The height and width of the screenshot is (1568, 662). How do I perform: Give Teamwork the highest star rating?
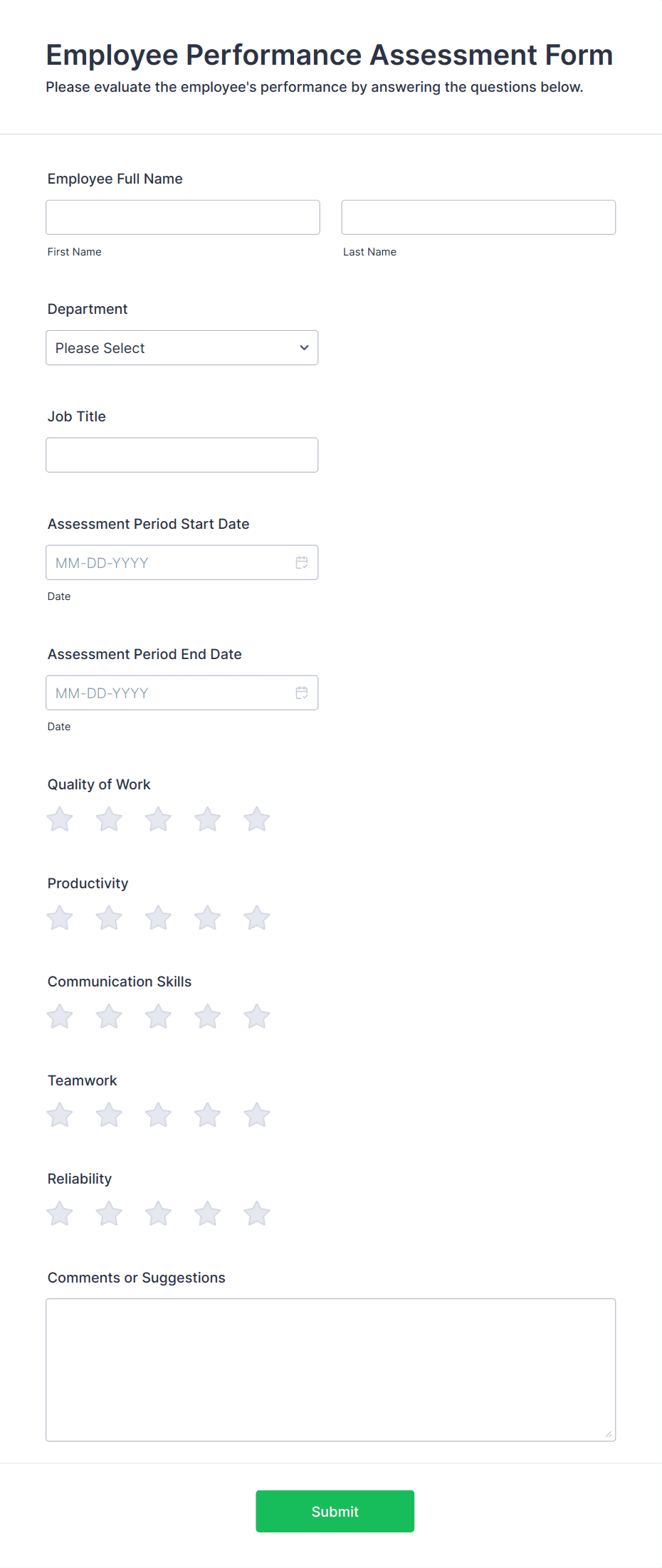click(256, 1115)
